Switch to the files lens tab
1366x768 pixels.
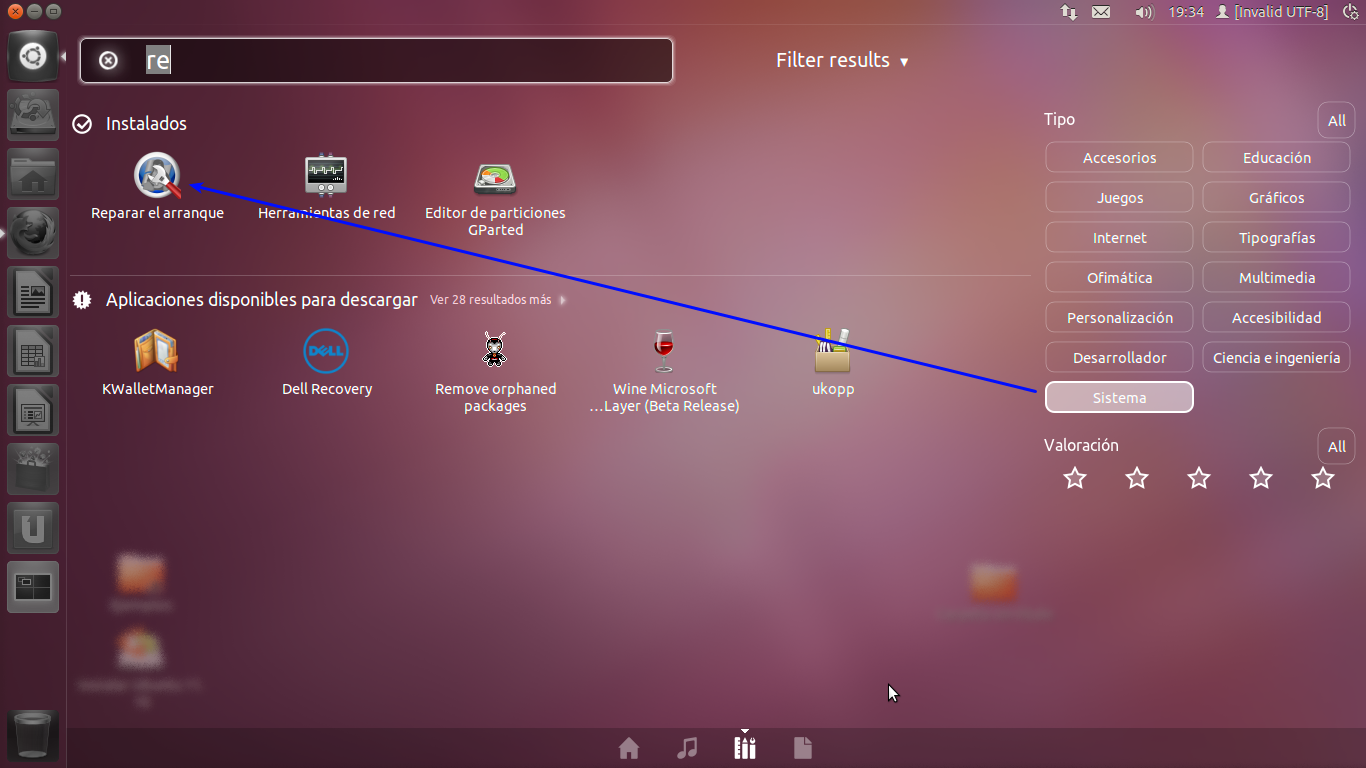pos(803,747)
